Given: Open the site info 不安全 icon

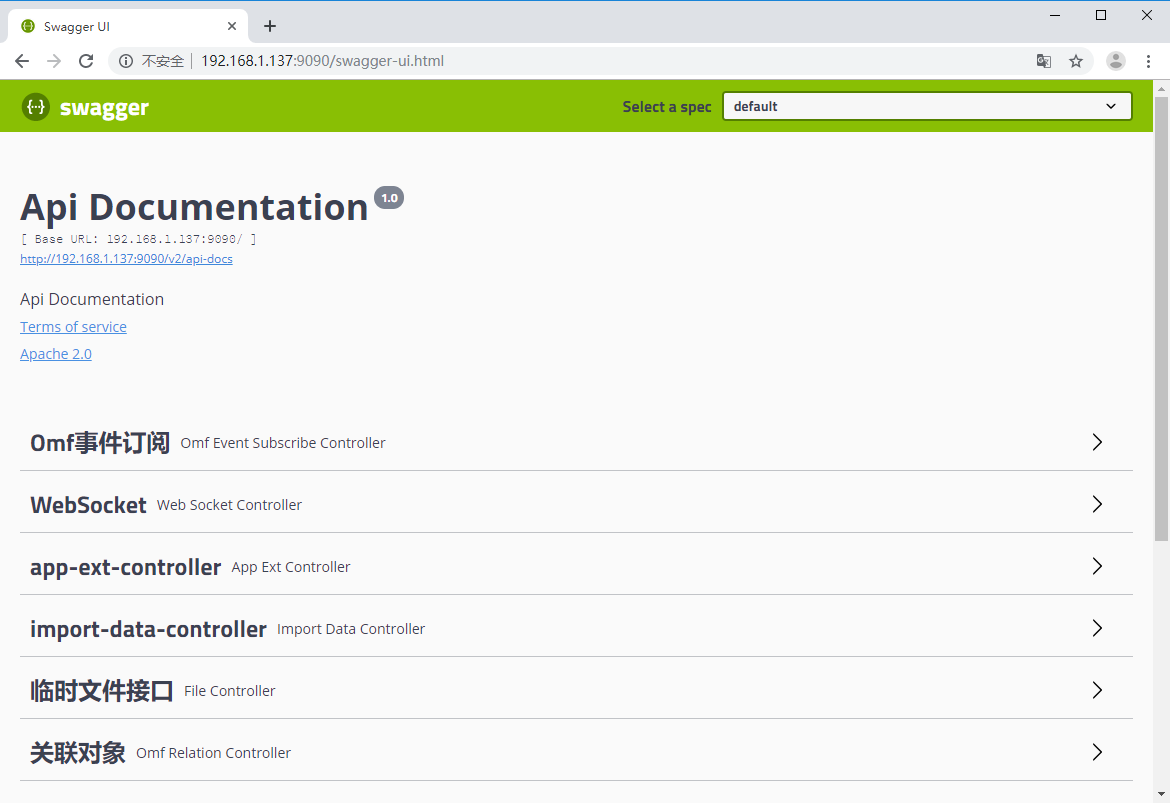Looking at the screenshot, I should [x=126, y=61].
